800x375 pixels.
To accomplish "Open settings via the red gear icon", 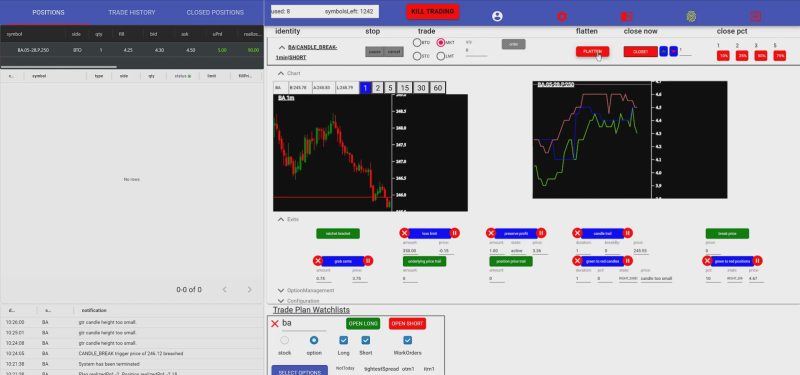I will [562, 16].
